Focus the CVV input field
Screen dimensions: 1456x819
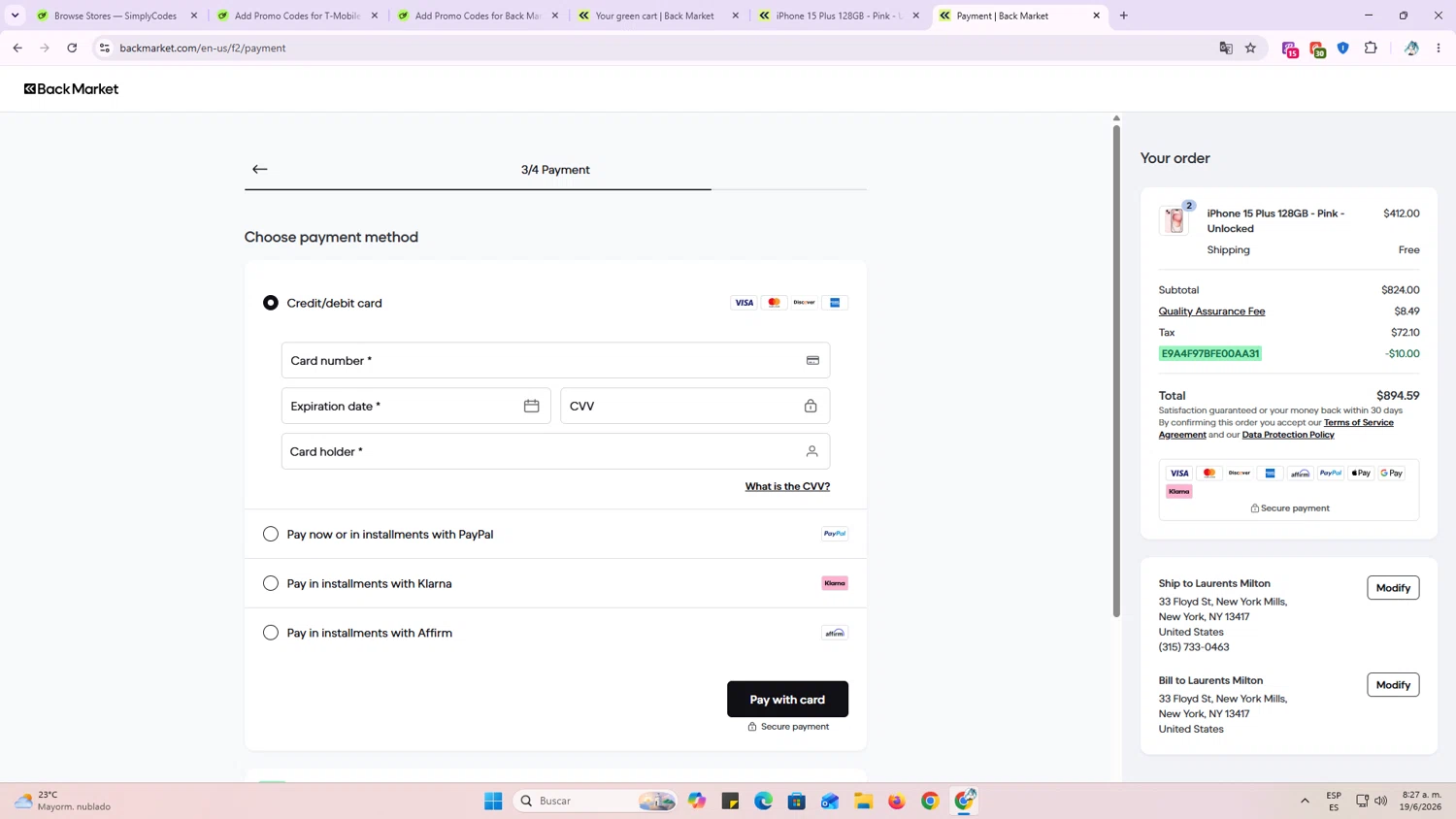click(695, 406)
